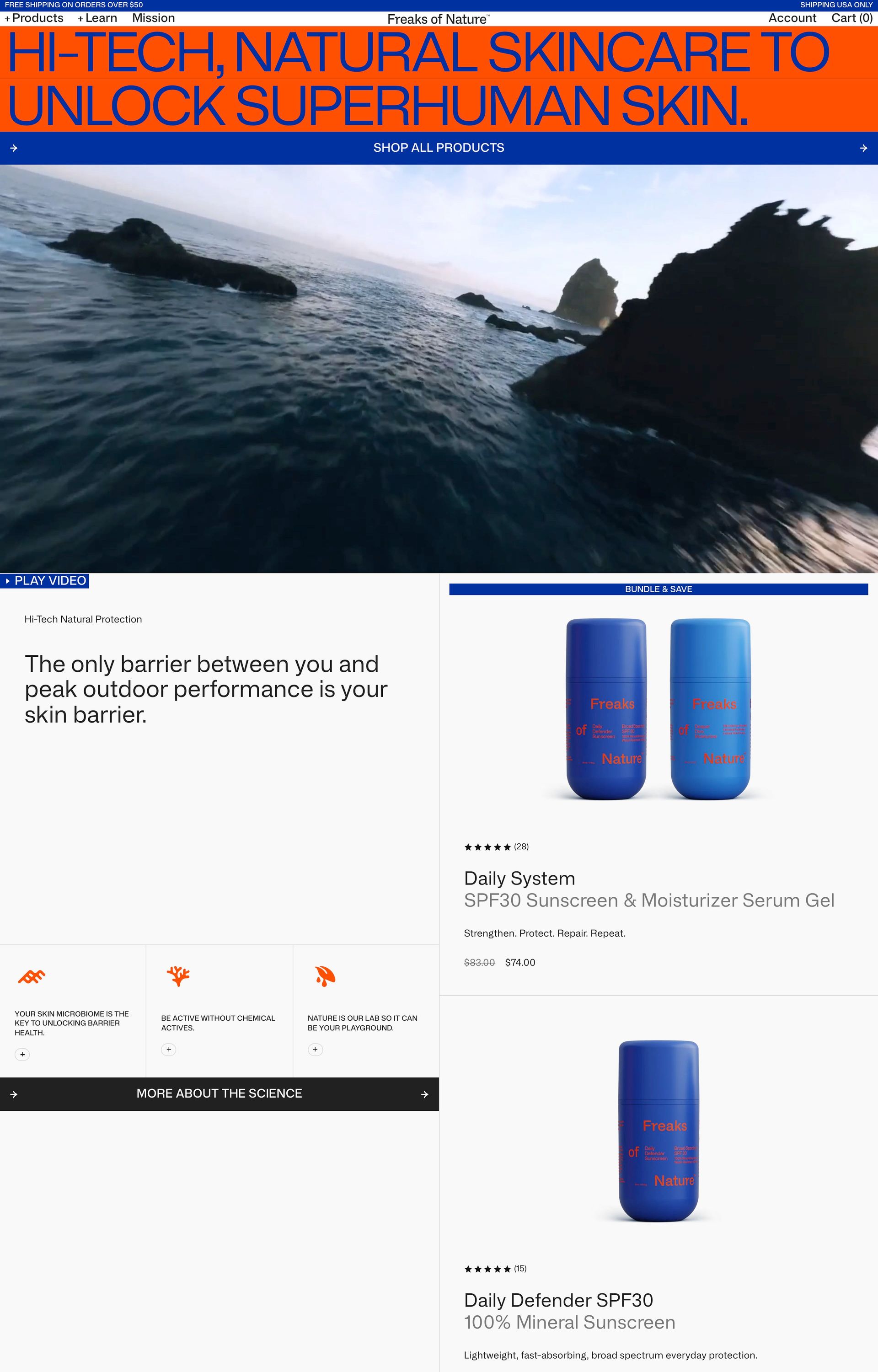Click the right arrow on Shop All Products bar

(x=864, y=148)
